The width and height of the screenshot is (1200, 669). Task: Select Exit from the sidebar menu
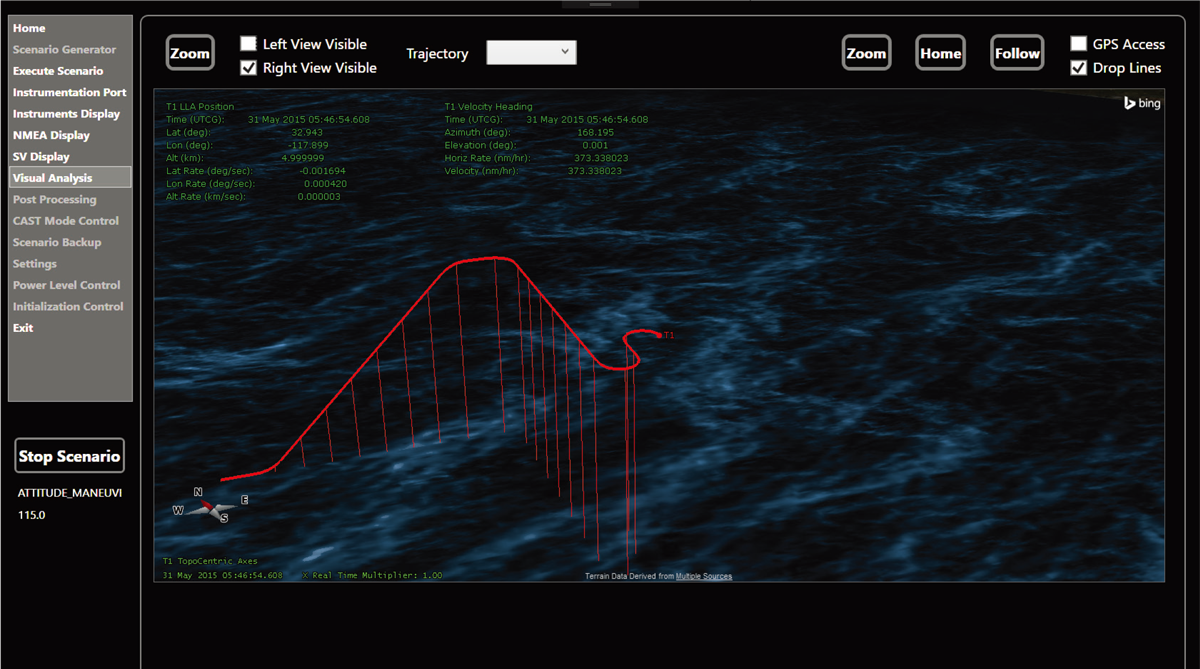23,328
